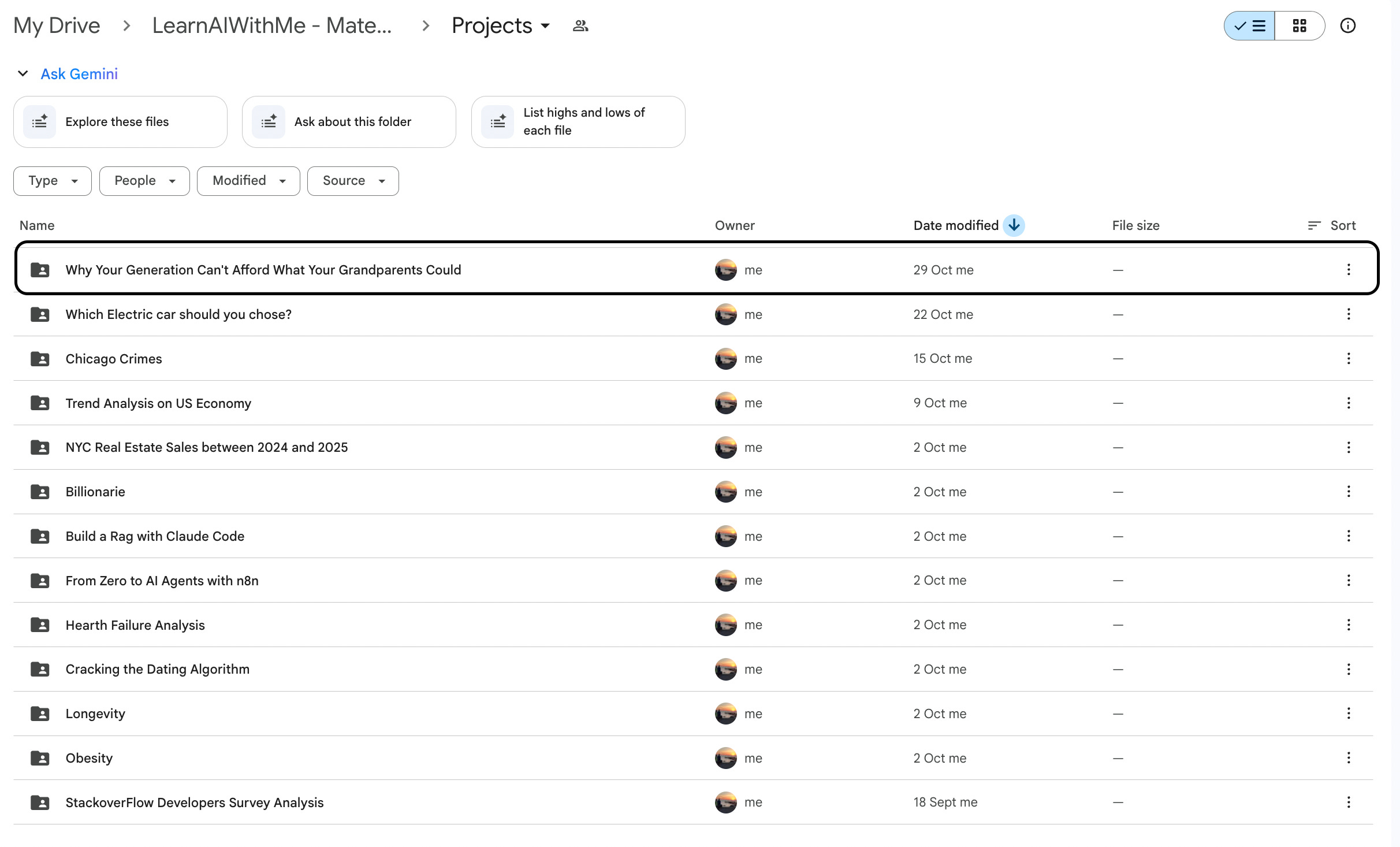The image size is (1400, 847).
Task: Switch to grid layout view
Action: click(1300, 25)
